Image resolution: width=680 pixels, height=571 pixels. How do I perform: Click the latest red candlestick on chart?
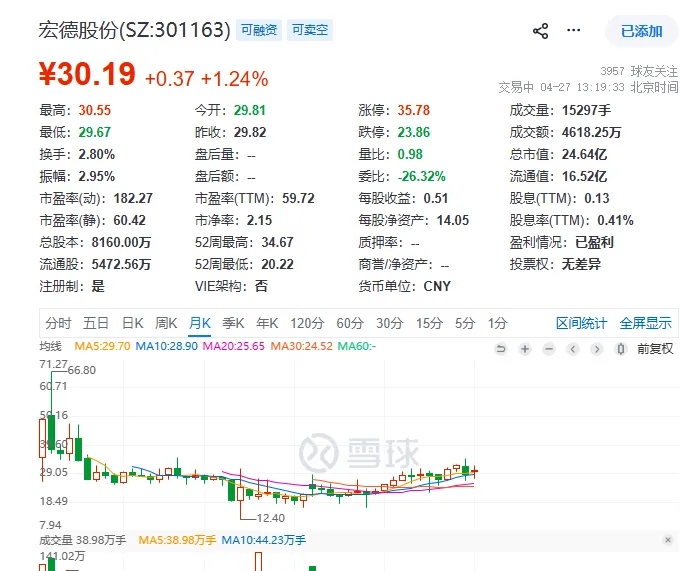[x=475, y=471]
